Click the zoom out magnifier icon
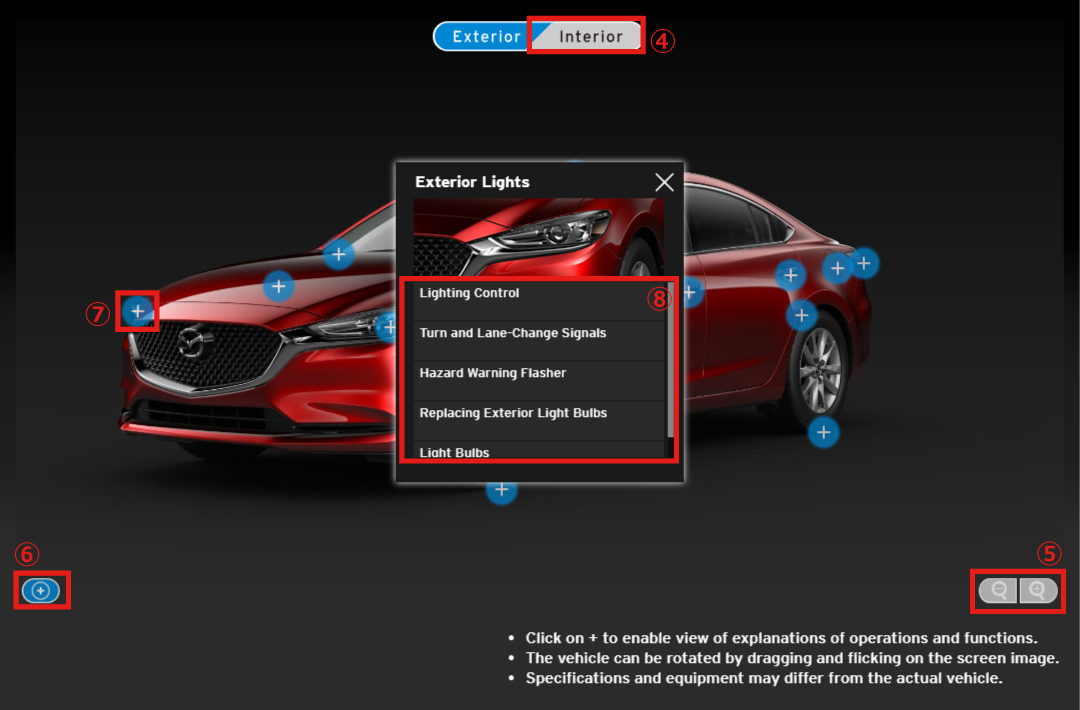Image resolution: width=1080 pixels, height=710 pixels. [x=998, y=590]
